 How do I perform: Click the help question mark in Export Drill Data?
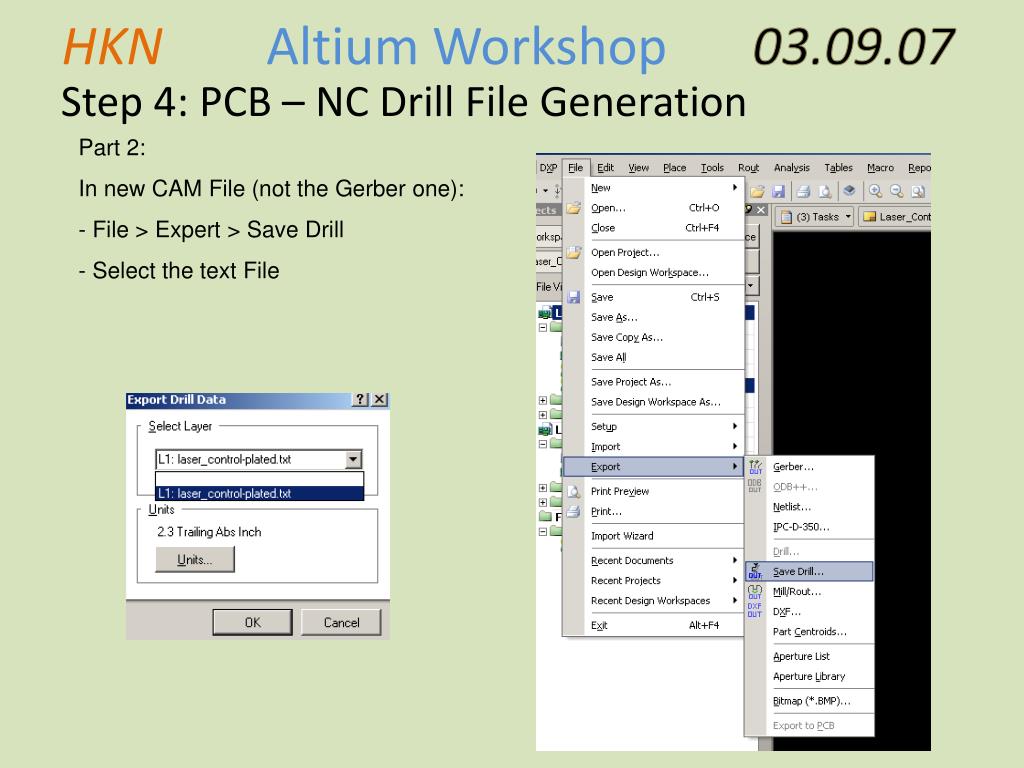[x=360, y=399]
